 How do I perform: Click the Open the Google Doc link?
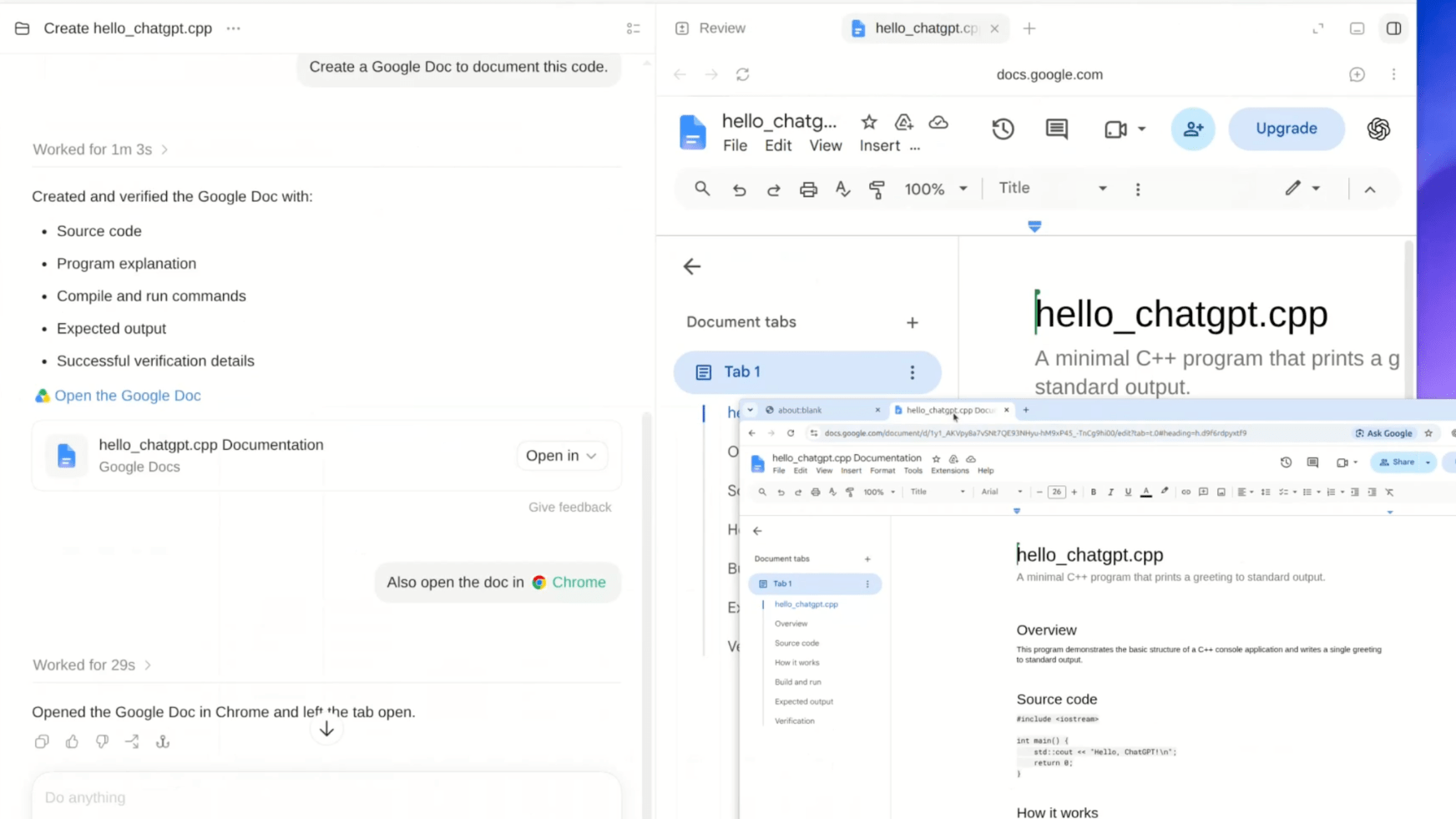[128, 396]
